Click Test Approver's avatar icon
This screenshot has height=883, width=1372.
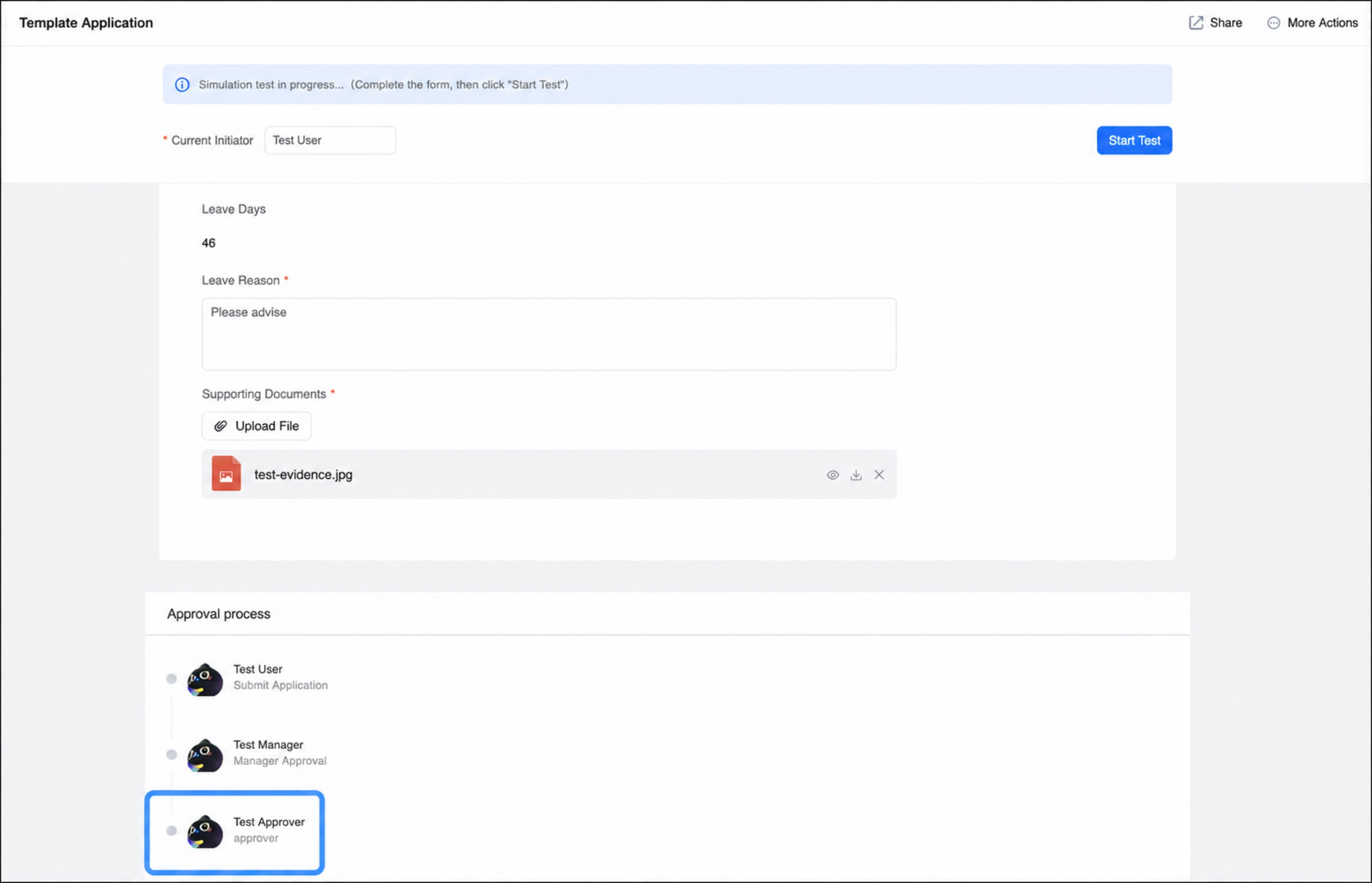(x=205, y=831)
